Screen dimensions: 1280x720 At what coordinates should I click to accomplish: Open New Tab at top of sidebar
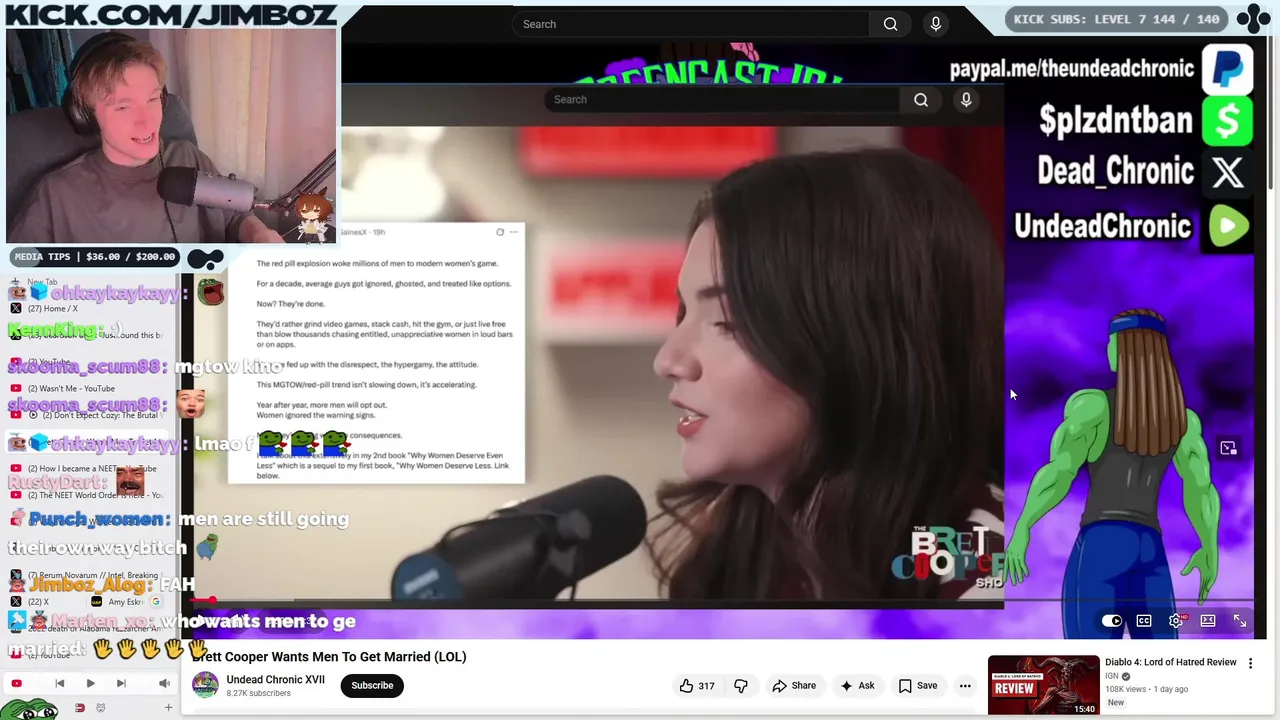click(90, 282)
